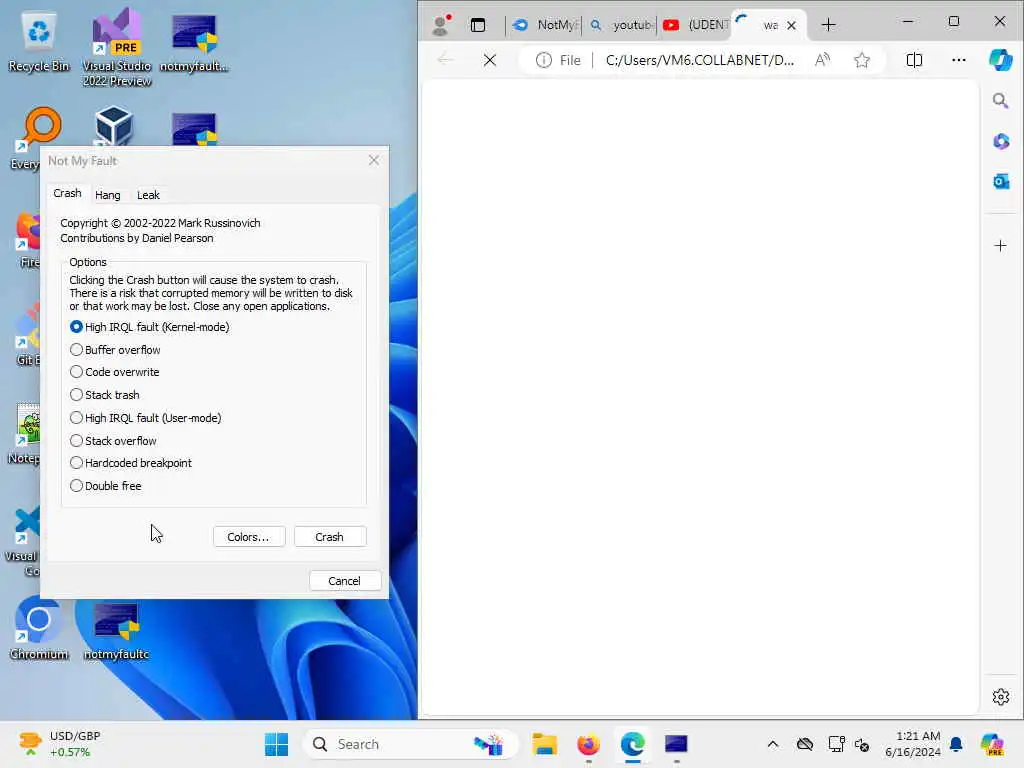Open File Explorer from the taskbar

(544, 744)
